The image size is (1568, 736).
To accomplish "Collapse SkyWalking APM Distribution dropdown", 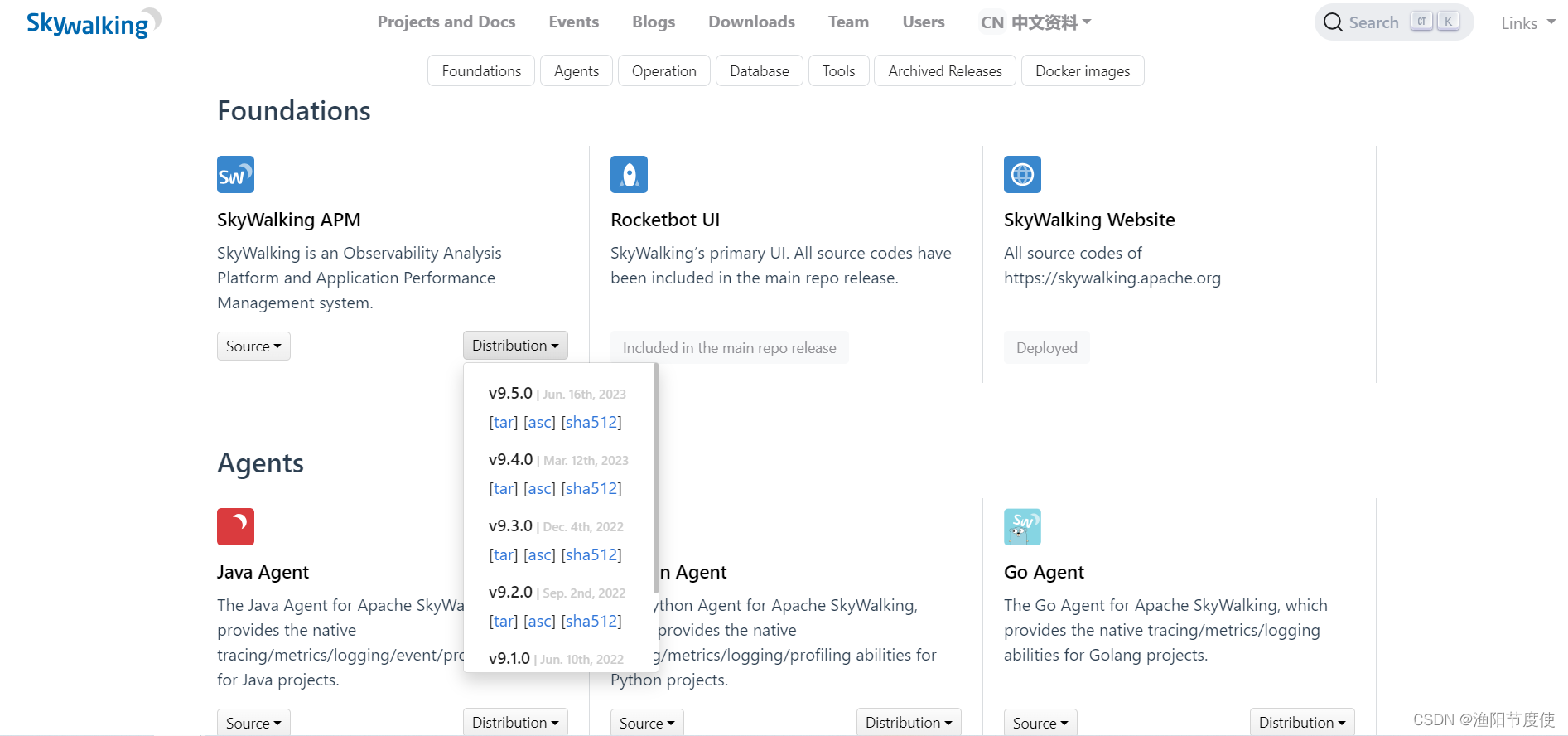I will (x=515, y=345).
